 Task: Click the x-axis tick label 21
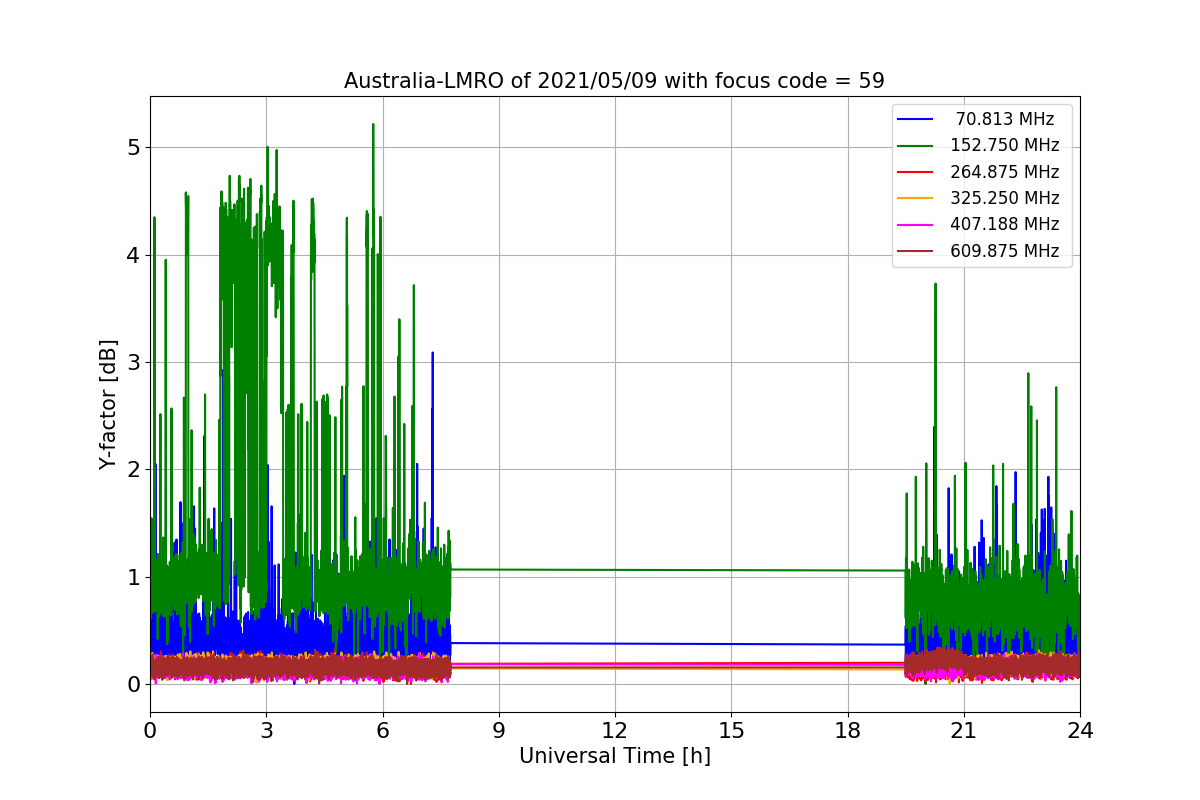click(x=963, y=731)
